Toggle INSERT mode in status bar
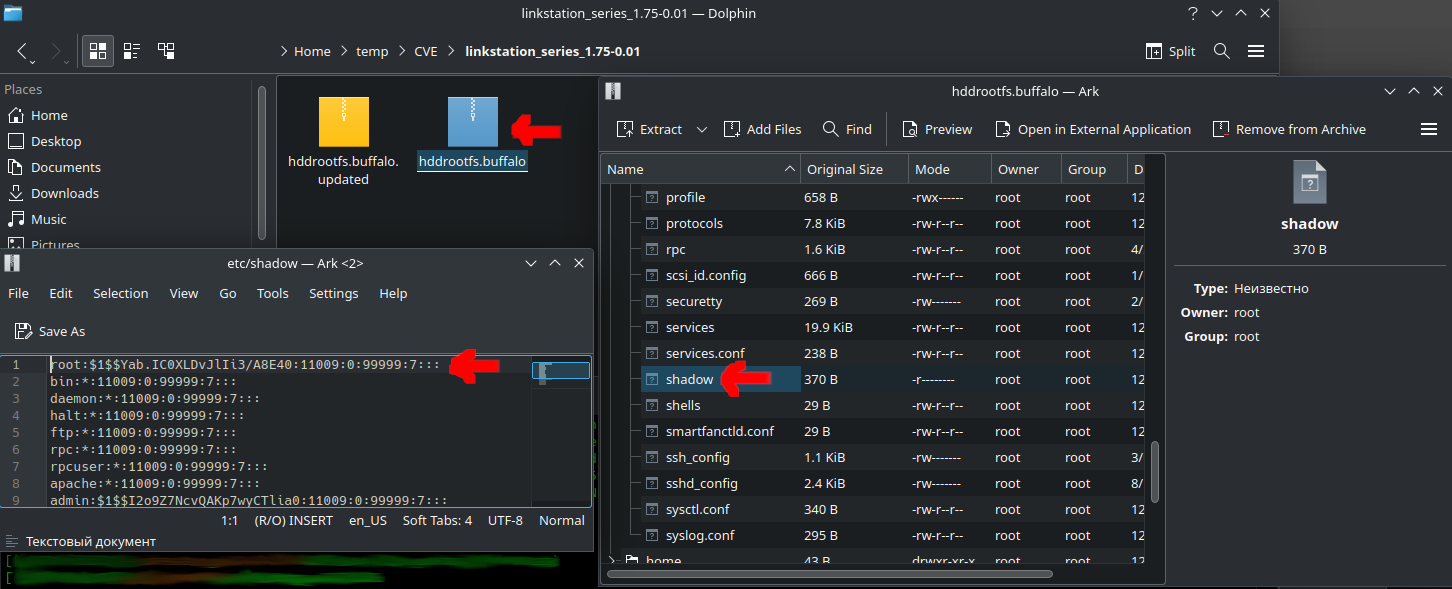 click(293, 520)
